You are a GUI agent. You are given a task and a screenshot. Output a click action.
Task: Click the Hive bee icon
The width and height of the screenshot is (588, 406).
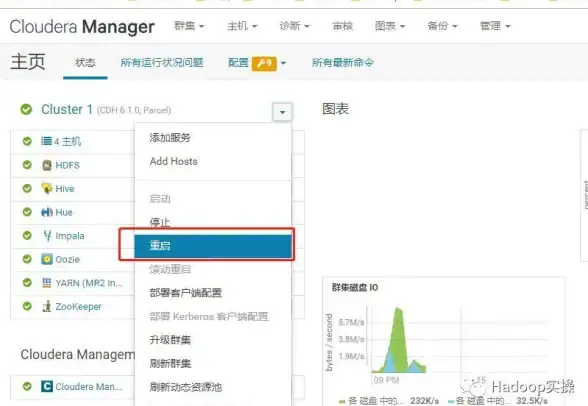[x=47, y=188]
